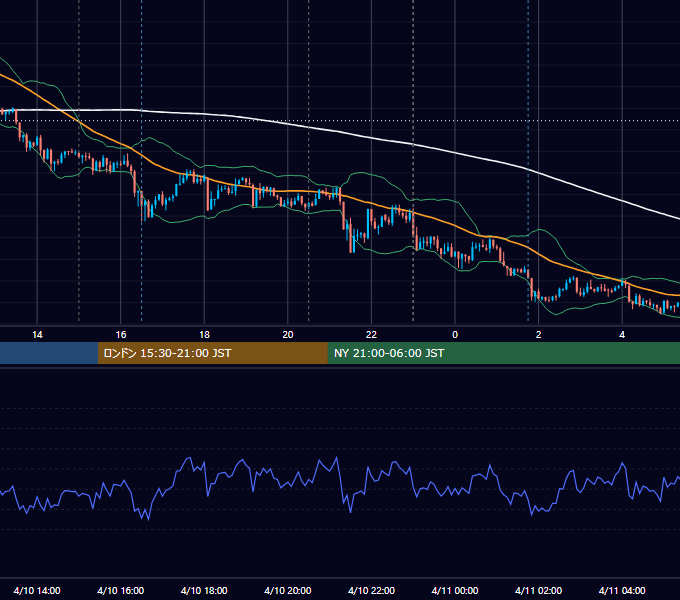Click the 16 hour label on price chart axis
Image resolution: width=680 pixels, height=600 pixels.
coord(121,335)
